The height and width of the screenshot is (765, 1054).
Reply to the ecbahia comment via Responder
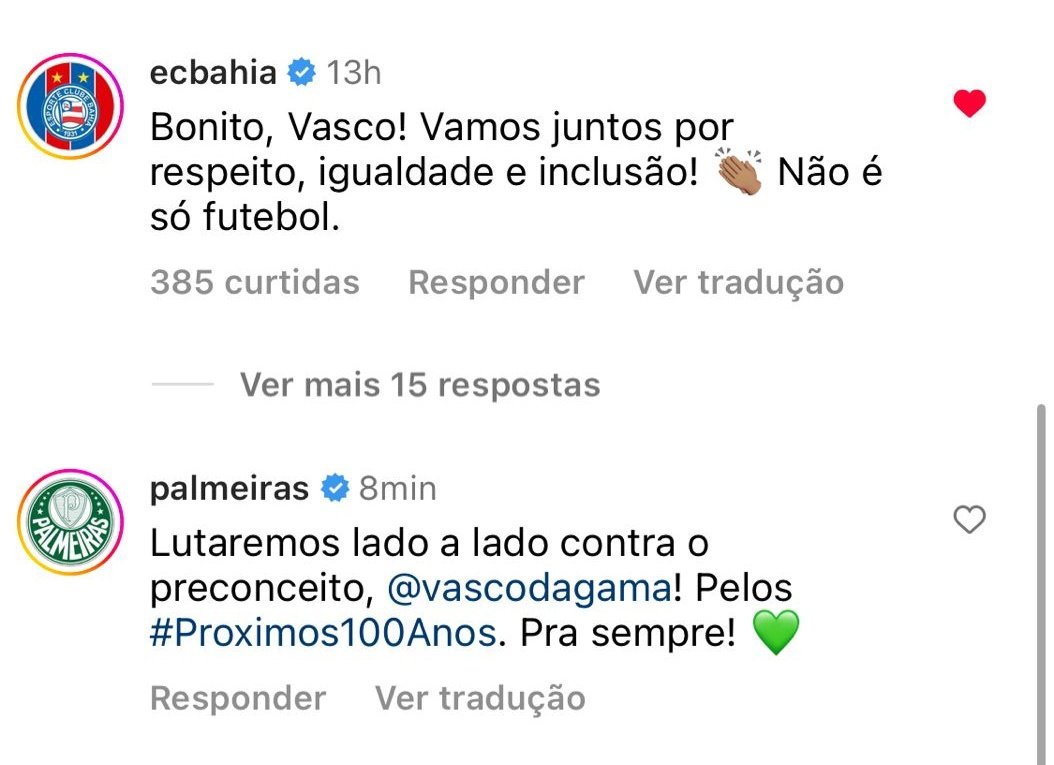(x=496, y=282)
